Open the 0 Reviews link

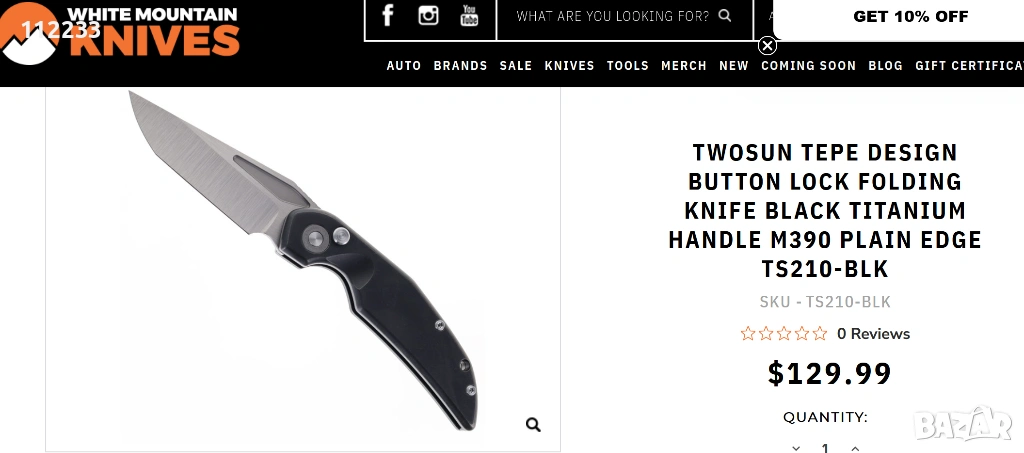873,334
